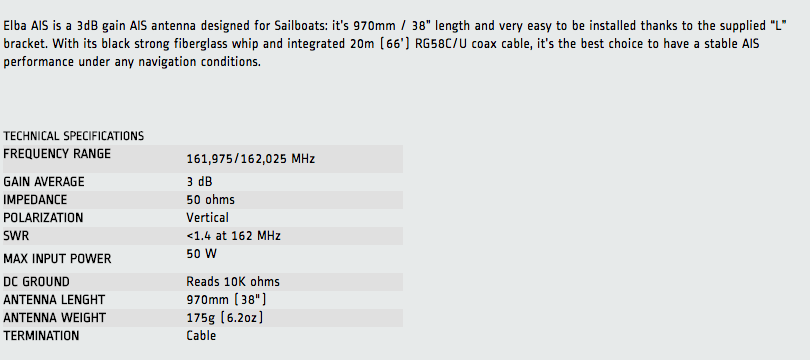Select the DC GROUND row label

[36, 282]
